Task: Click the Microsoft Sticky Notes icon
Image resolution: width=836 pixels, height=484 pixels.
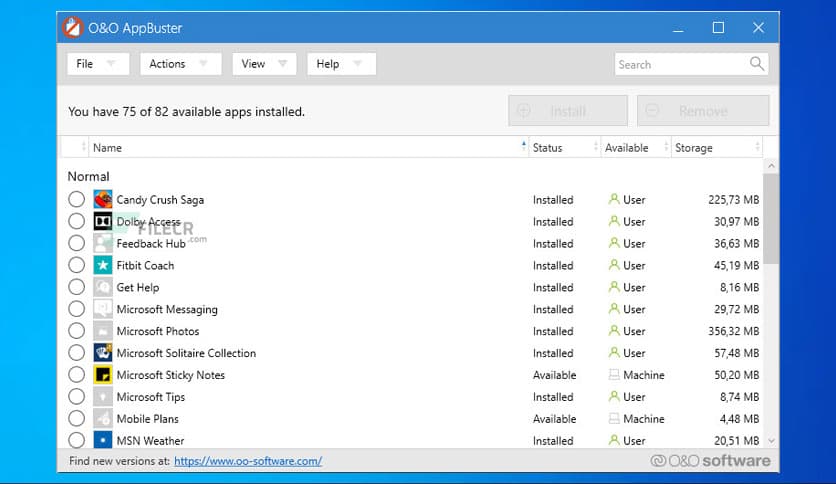Action: 103,375
